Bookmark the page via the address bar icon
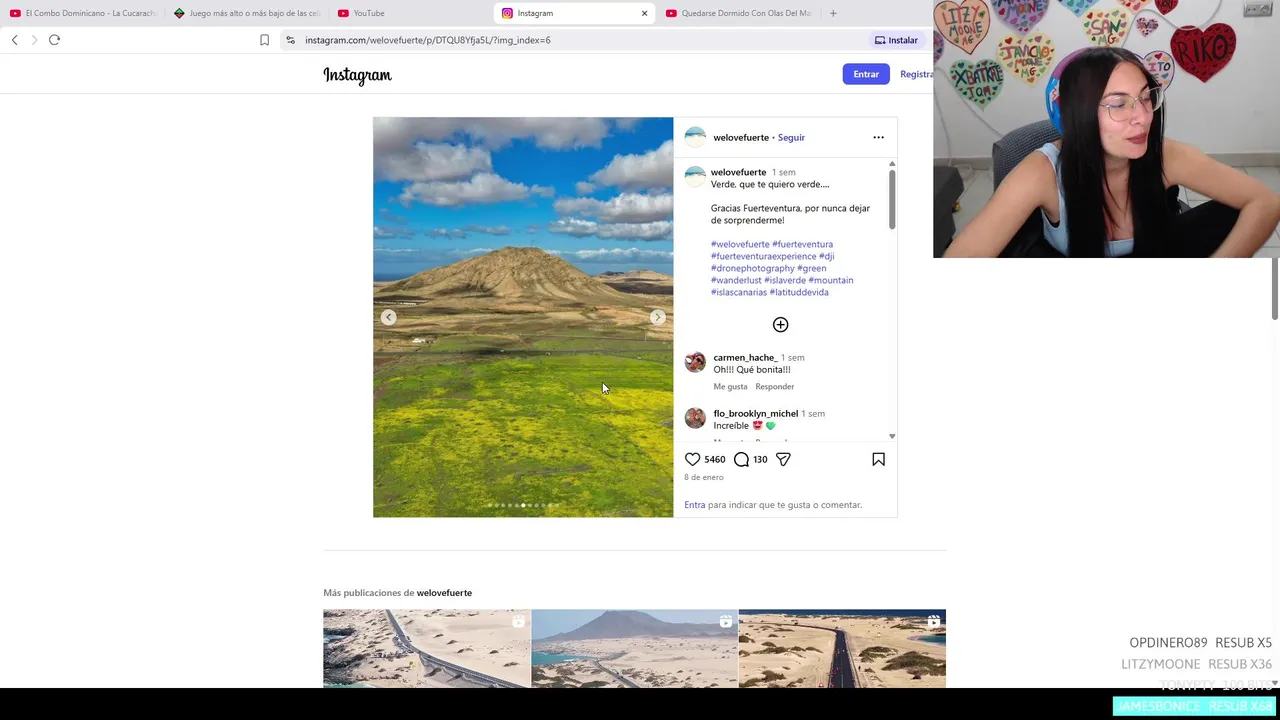The height and width of the screenshot is (720, 1280). 264,40
